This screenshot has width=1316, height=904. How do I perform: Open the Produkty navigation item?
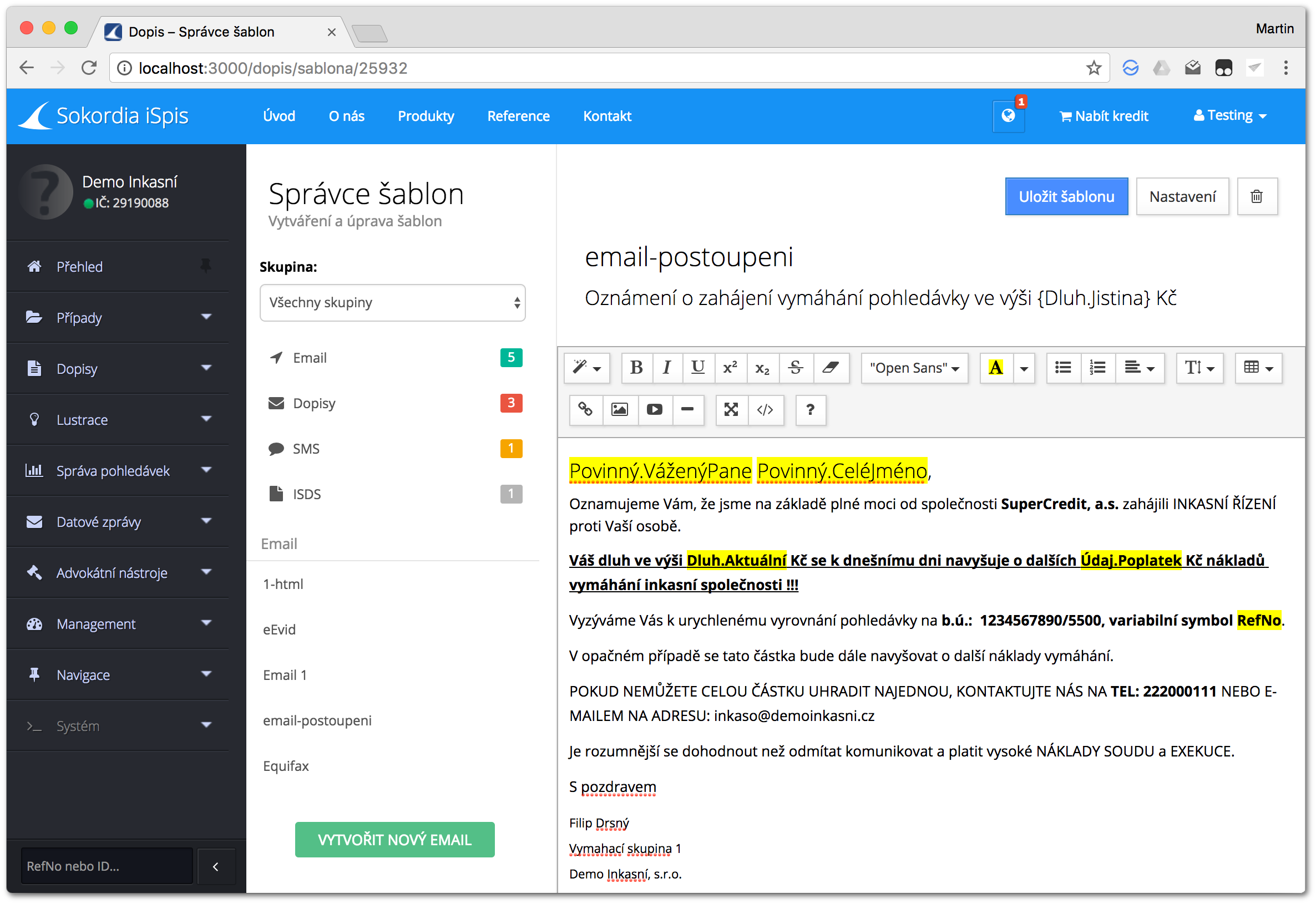pyautogui.click(x=426, y=116)
